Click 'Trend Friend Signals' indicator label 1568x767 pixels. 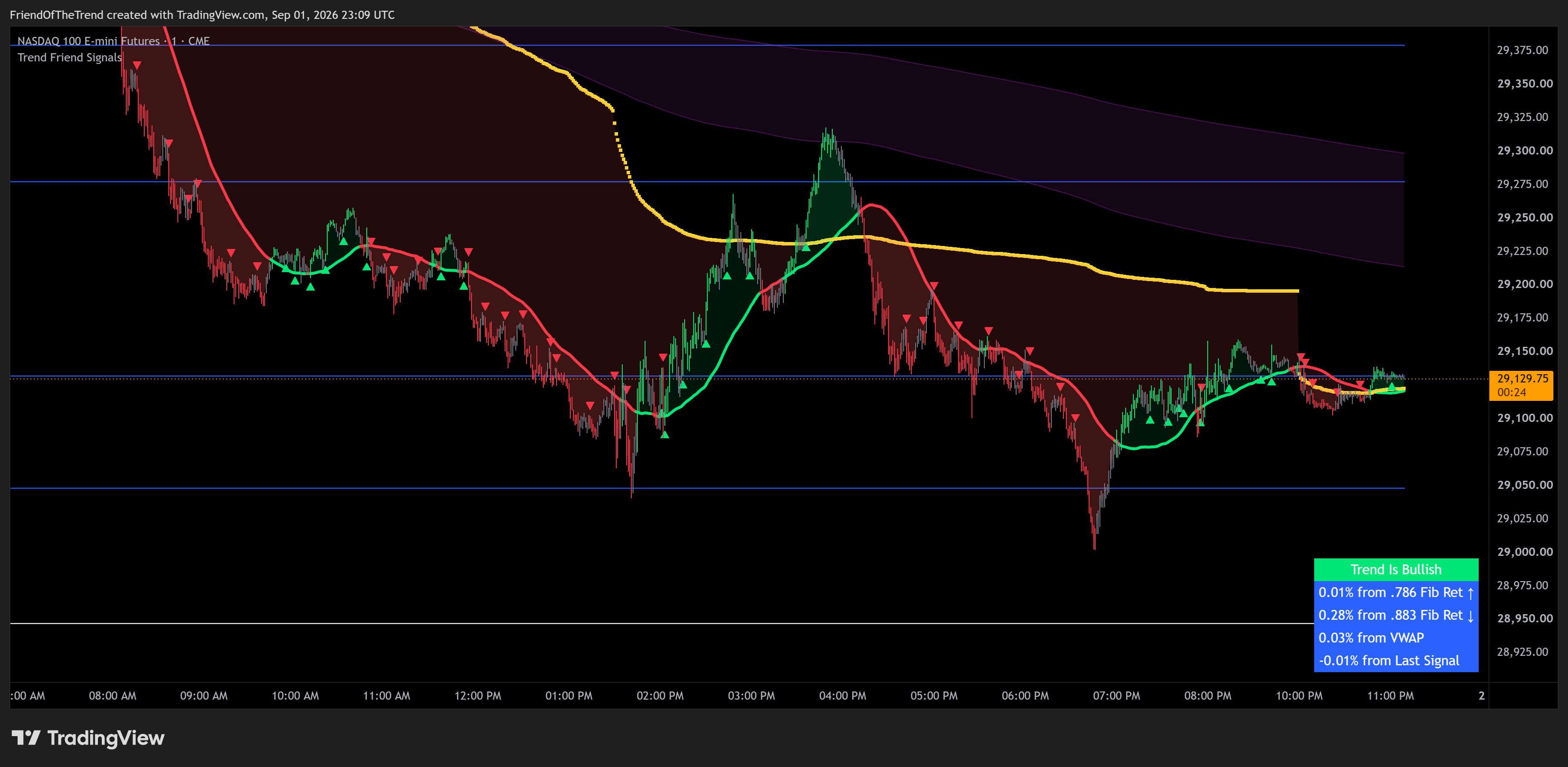(x=70, y=57)
